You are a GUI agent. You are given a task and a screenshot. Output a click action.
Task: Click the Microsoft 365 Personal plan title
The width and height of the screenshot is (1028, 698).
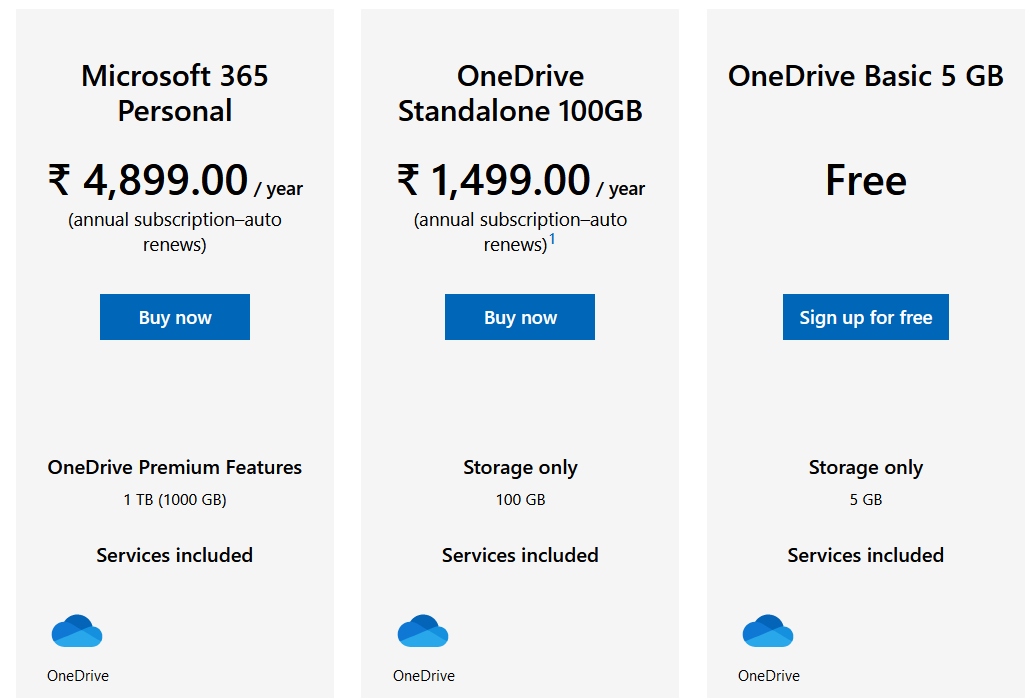pyautogui.click(x=175, y=93)
